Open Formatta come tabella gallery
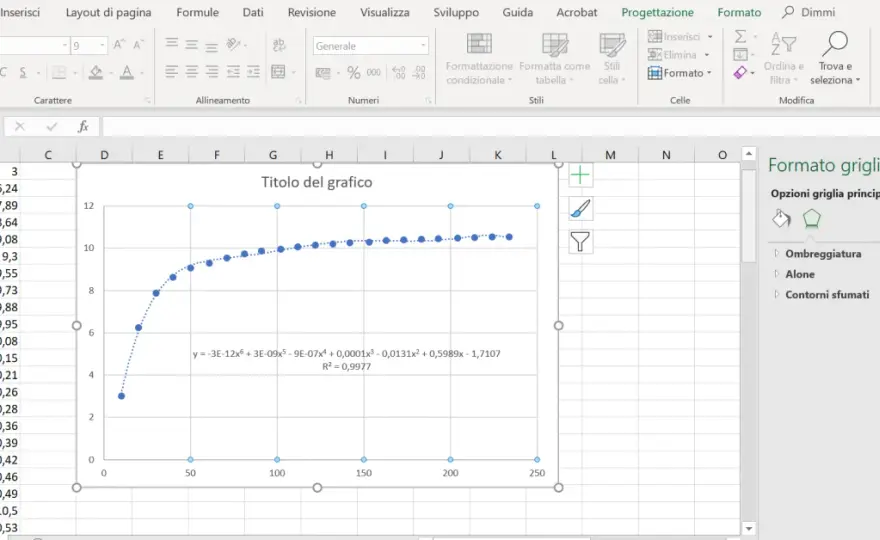Screen dimensions: 880x540 pyautogui.click(x=554, y=58)
